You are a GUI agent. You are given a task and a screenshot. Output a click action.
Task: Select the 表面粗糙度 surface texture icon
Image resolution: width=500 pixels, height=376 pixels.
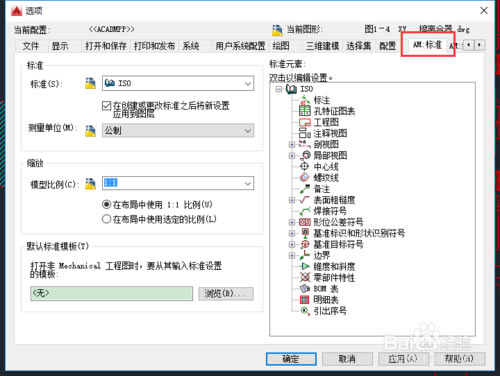[305, 200]
